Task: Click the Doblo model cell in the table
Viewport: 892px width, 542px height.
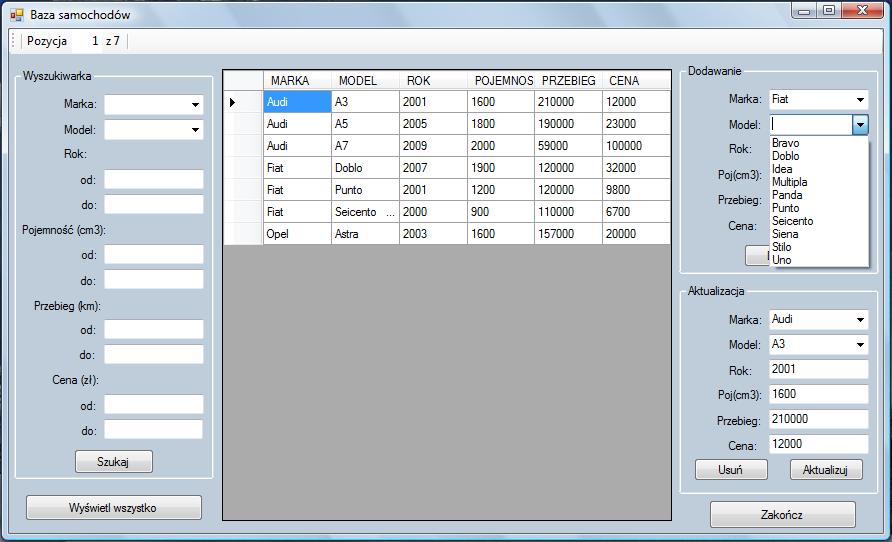Action: click(x=365, y=168)
